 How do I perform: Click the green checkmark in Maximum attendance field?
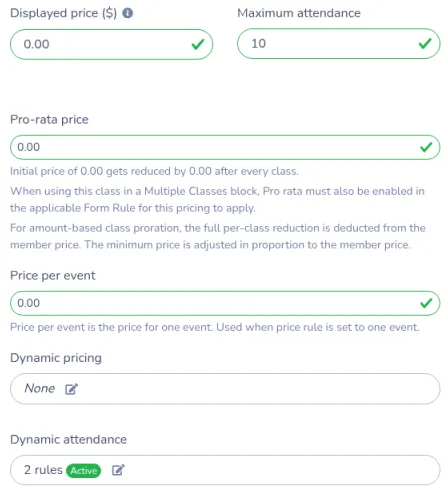coord(425,43)
